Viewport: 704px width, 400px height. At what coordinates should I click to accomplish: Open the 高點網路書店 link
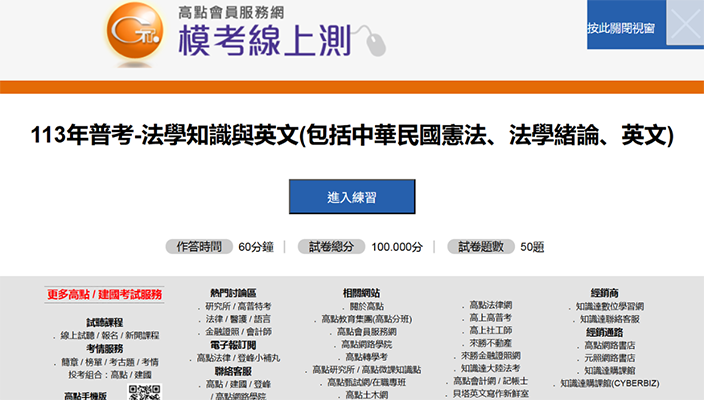coord(610,345)
